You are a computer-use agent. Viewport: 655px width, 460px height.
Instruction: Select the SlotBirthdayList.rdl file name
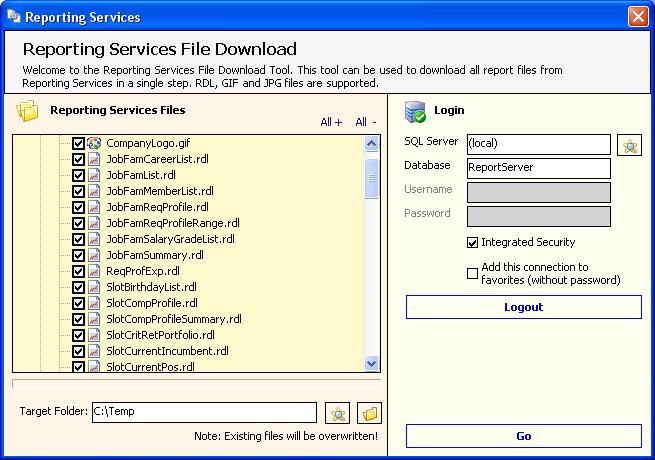click(151, 287)
